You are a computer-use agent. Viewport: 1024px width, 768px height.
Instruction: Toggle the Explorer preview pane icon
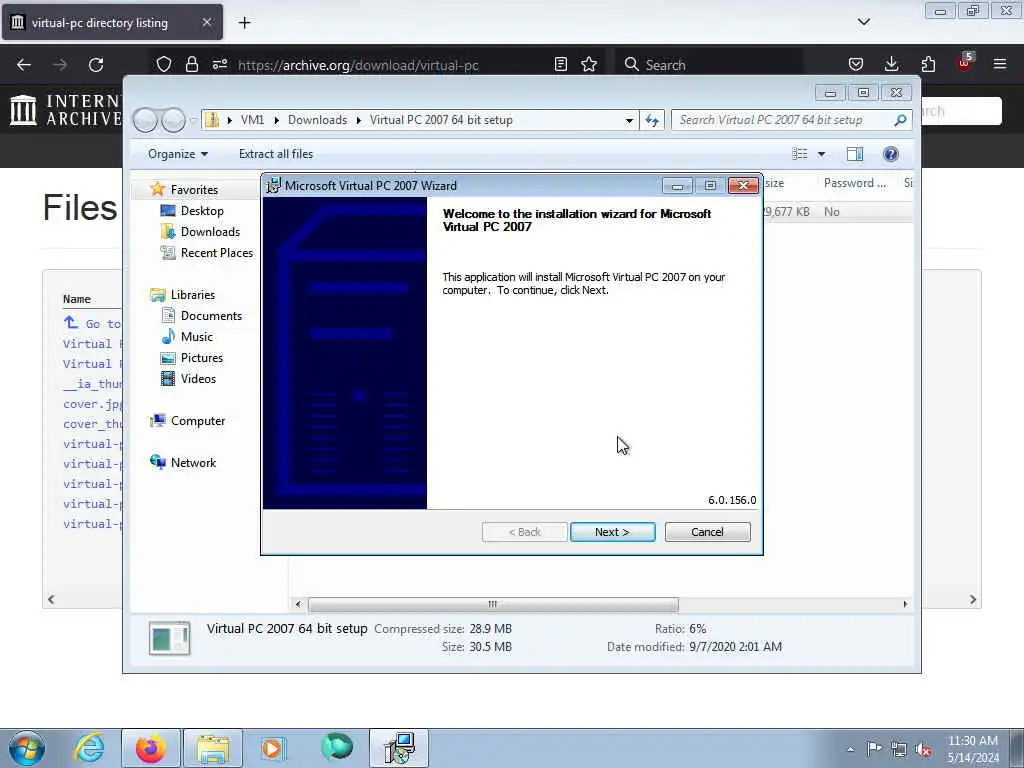pos(854,154)
